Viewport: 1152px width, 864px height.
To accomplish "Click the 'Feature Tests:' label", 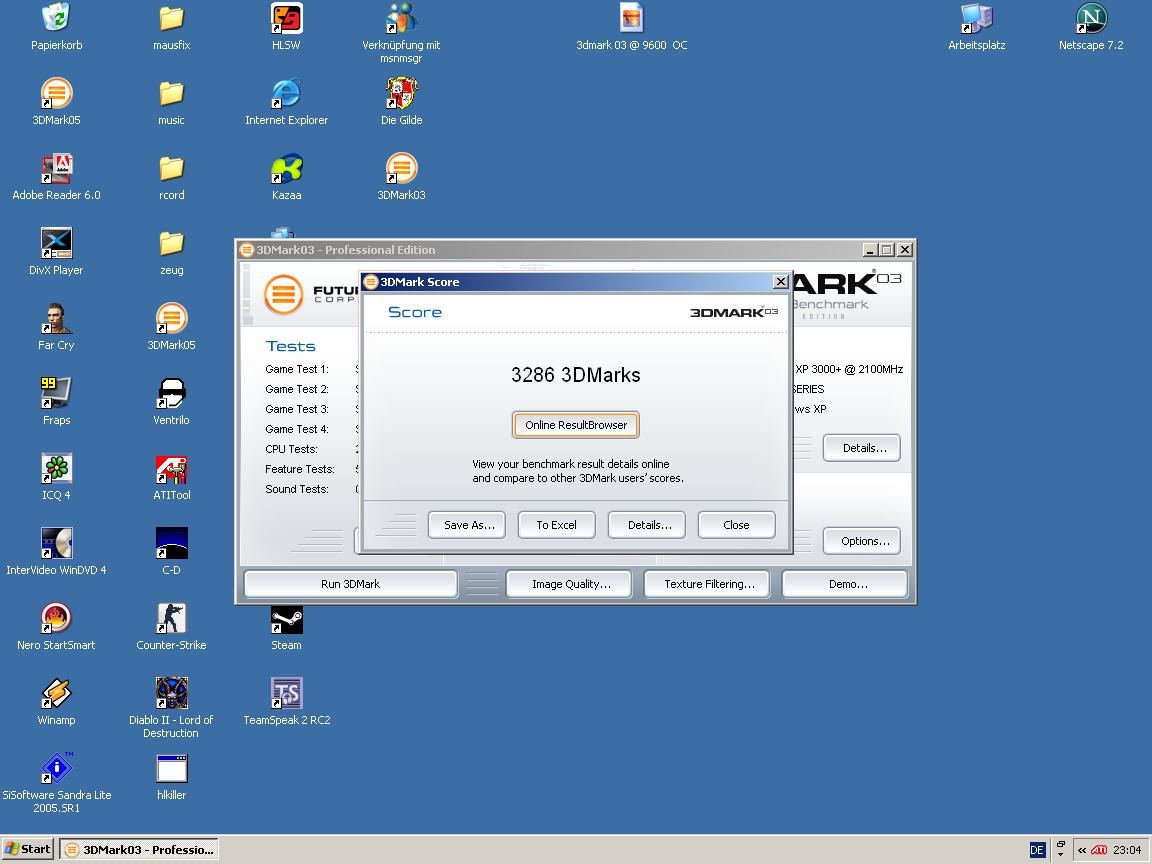I will tap(300, 469).
